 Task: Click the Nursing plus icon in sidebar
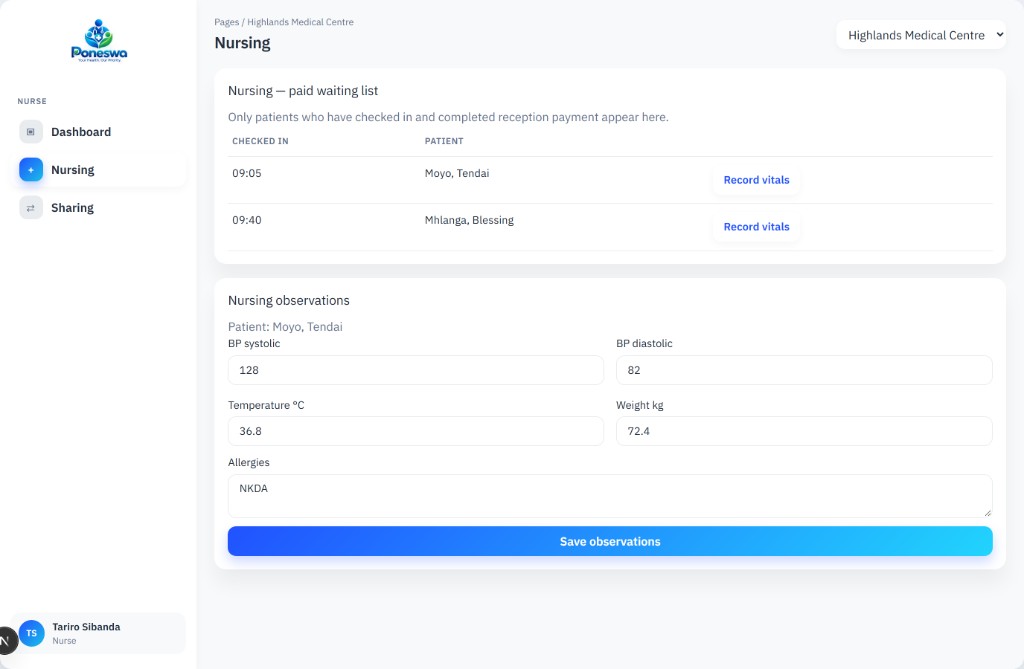(x=31, y=170)
